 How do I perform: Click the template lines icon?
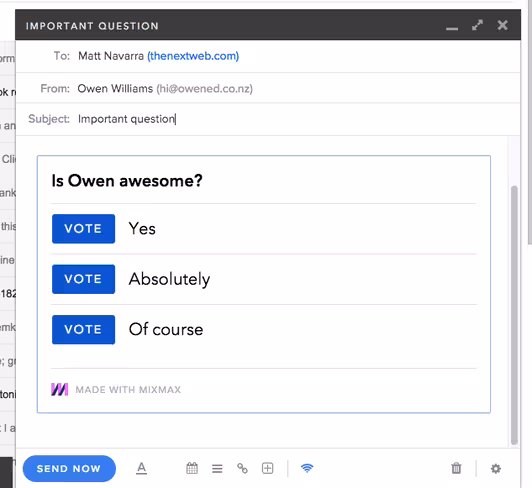point(217,469)
